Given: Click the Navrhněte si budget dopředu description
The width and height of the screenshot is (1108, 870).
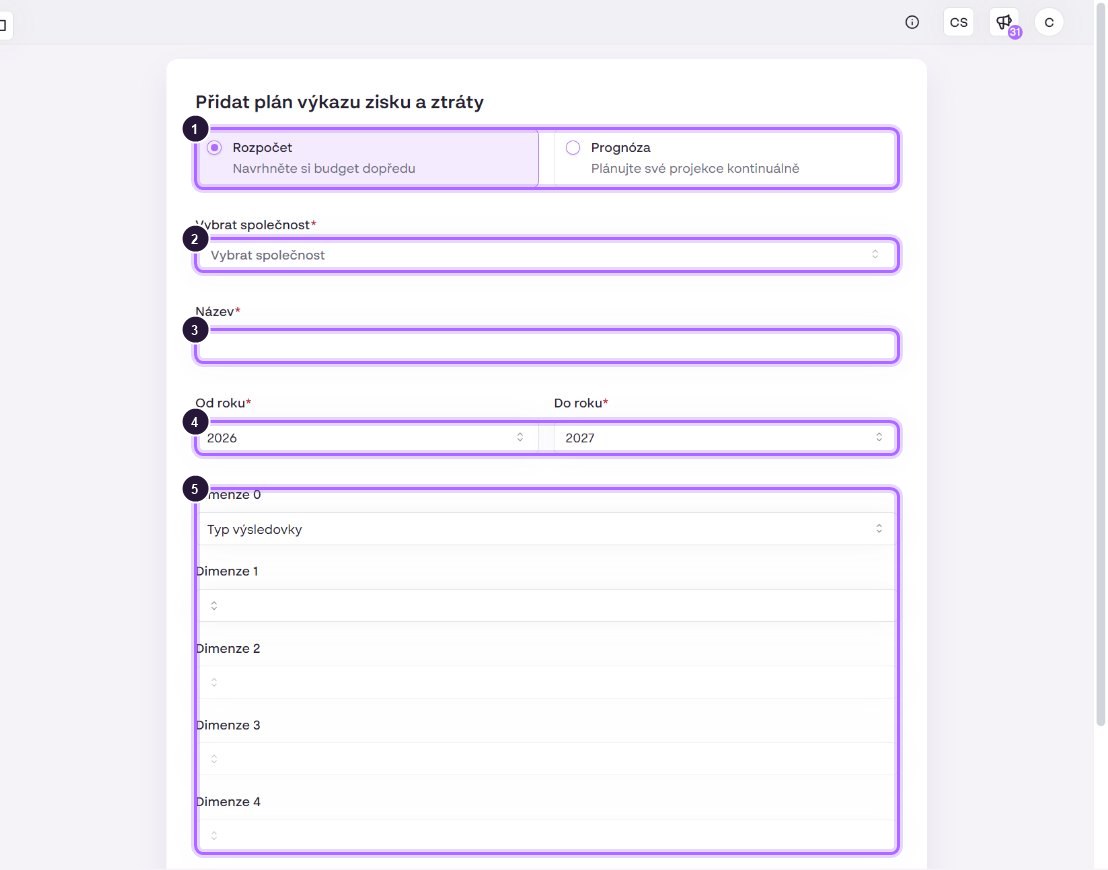Looking at the screenshot, I should (324, 169).
